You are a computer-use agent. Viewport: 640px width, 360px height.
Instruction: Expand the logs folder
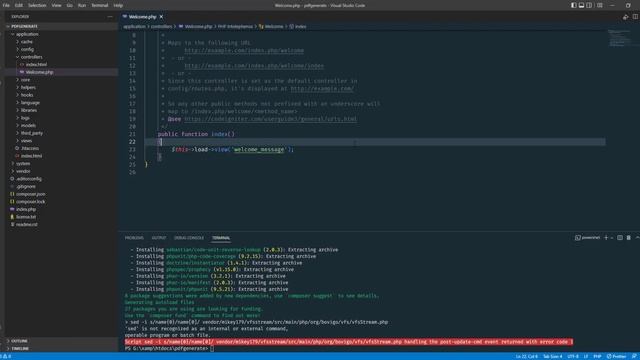point(25,118)
